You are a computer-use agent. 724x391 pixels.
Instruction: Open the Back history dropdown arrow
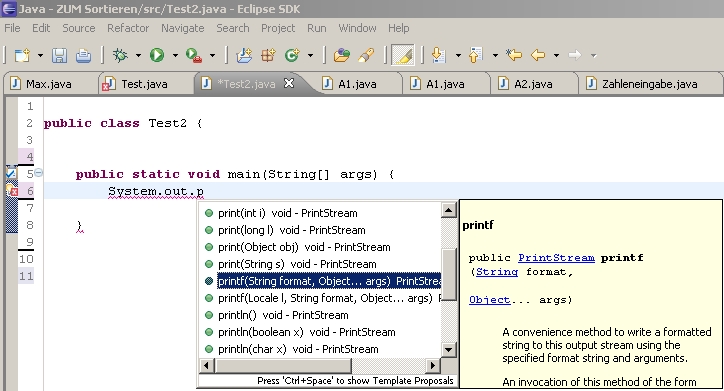pos(556,56)
